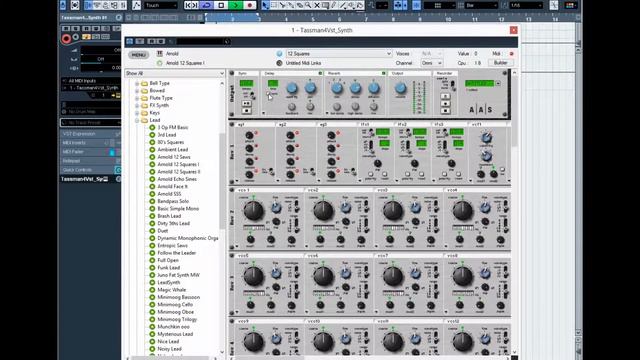Select the Range Selection tool
640x360 pixels.
click(x=274, y=5)
